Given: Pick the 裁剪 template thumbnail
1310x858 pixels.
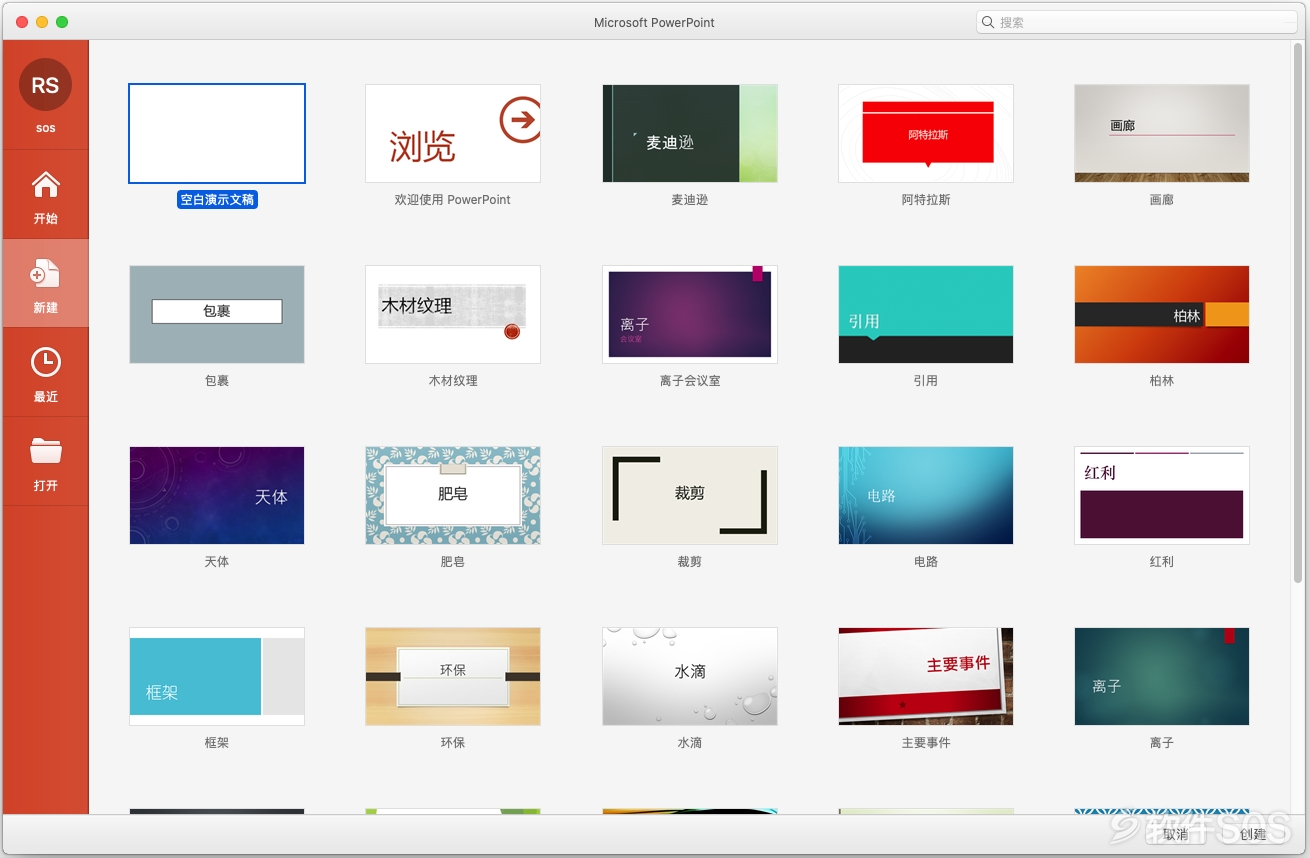Looking at the screenshot, I should pos(690,496).
